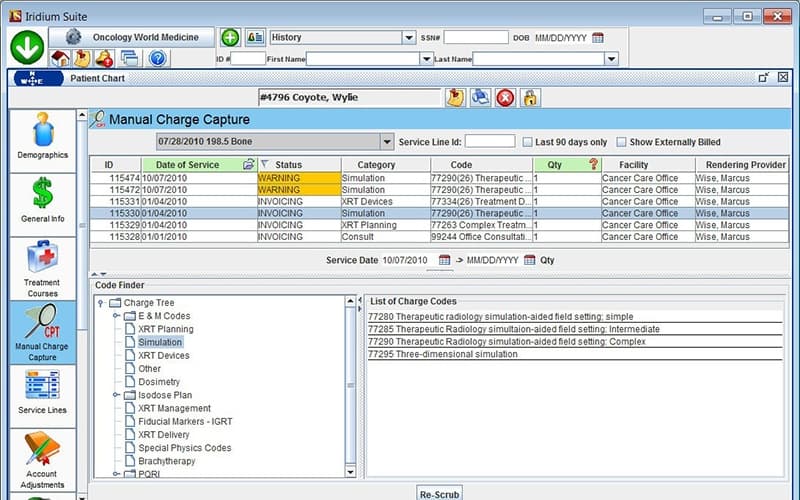
Task: Sort by Category column header
Action: click(386, 164)
